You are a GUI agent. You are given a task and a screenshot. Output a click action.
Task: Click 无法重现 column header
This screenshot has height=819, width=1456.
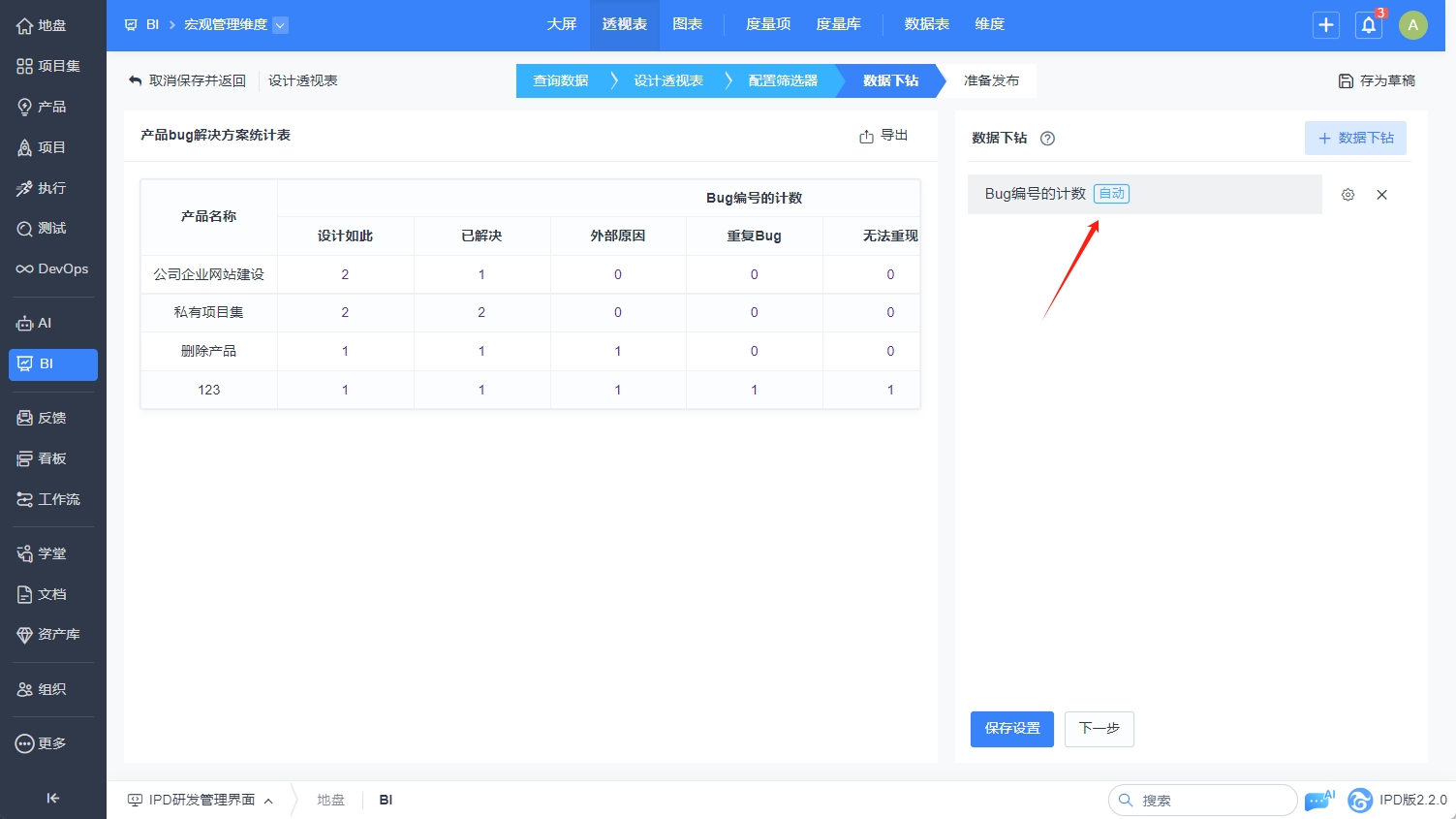[890, 236]
